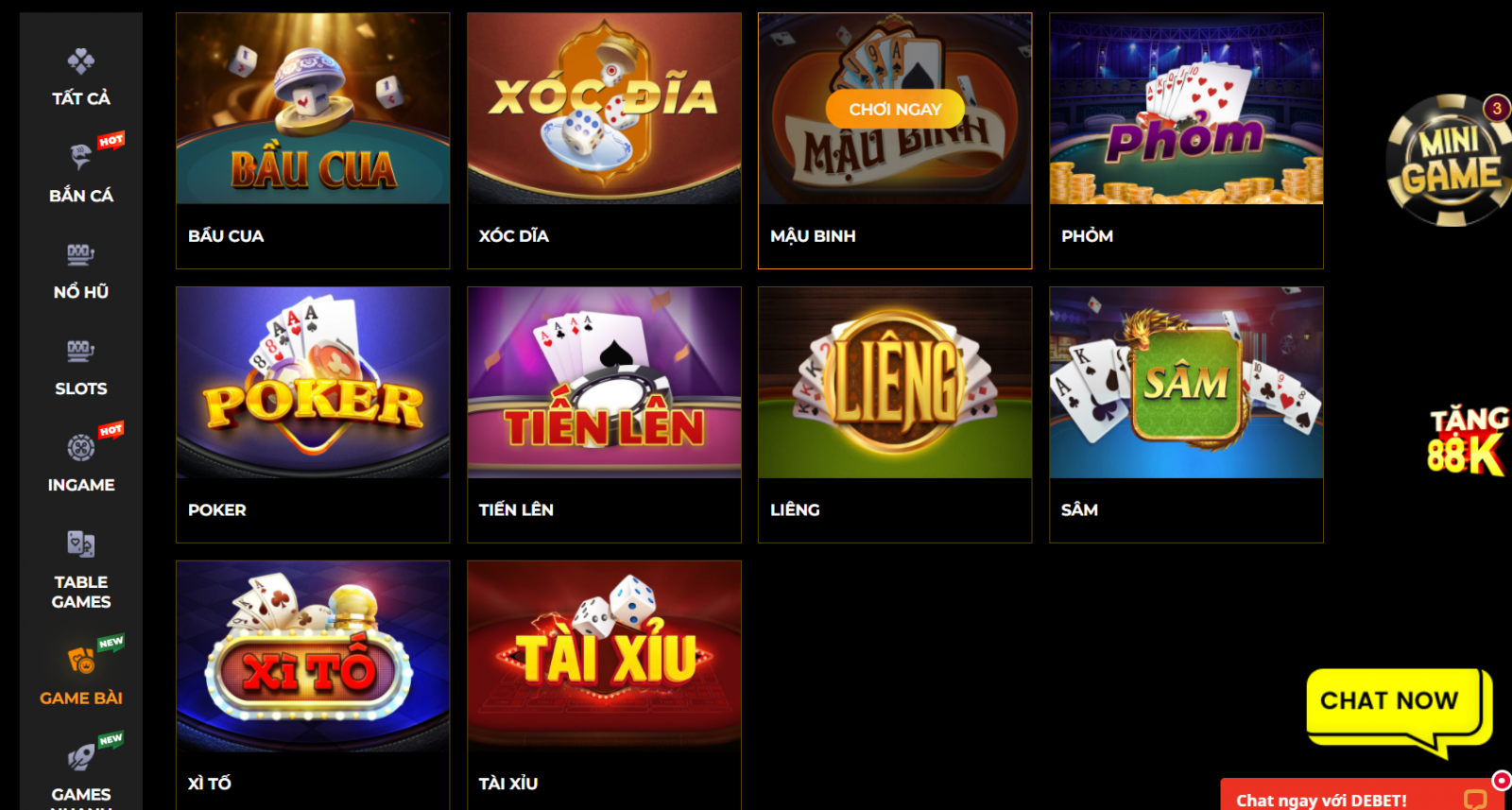Open the Tất Cả category icon
The image size is (1512, 810).
(x=81, y=61)
